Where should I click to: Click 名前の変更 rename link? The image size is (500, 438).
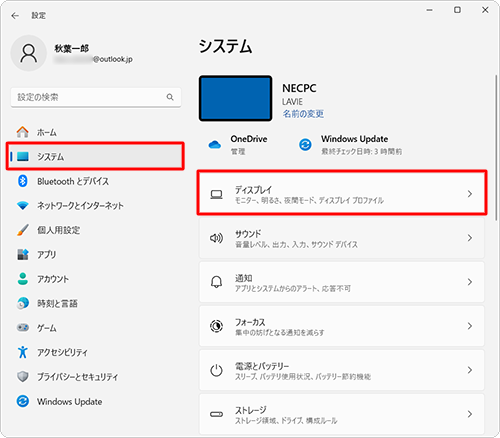pos(303,114)
